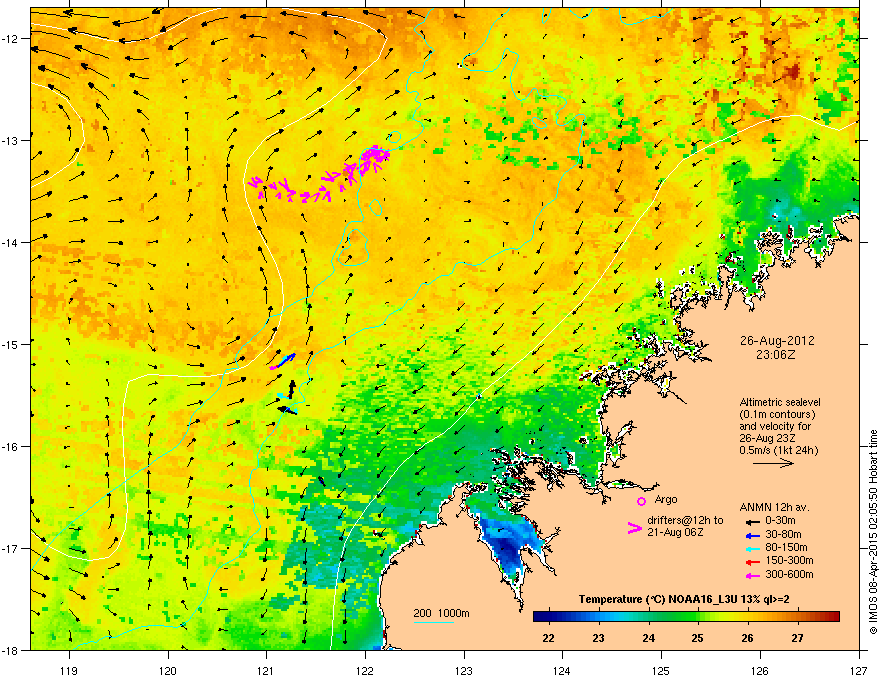Click the temperature colorbar green section near 24
880x680 pixels.
(x=649, y=616)
